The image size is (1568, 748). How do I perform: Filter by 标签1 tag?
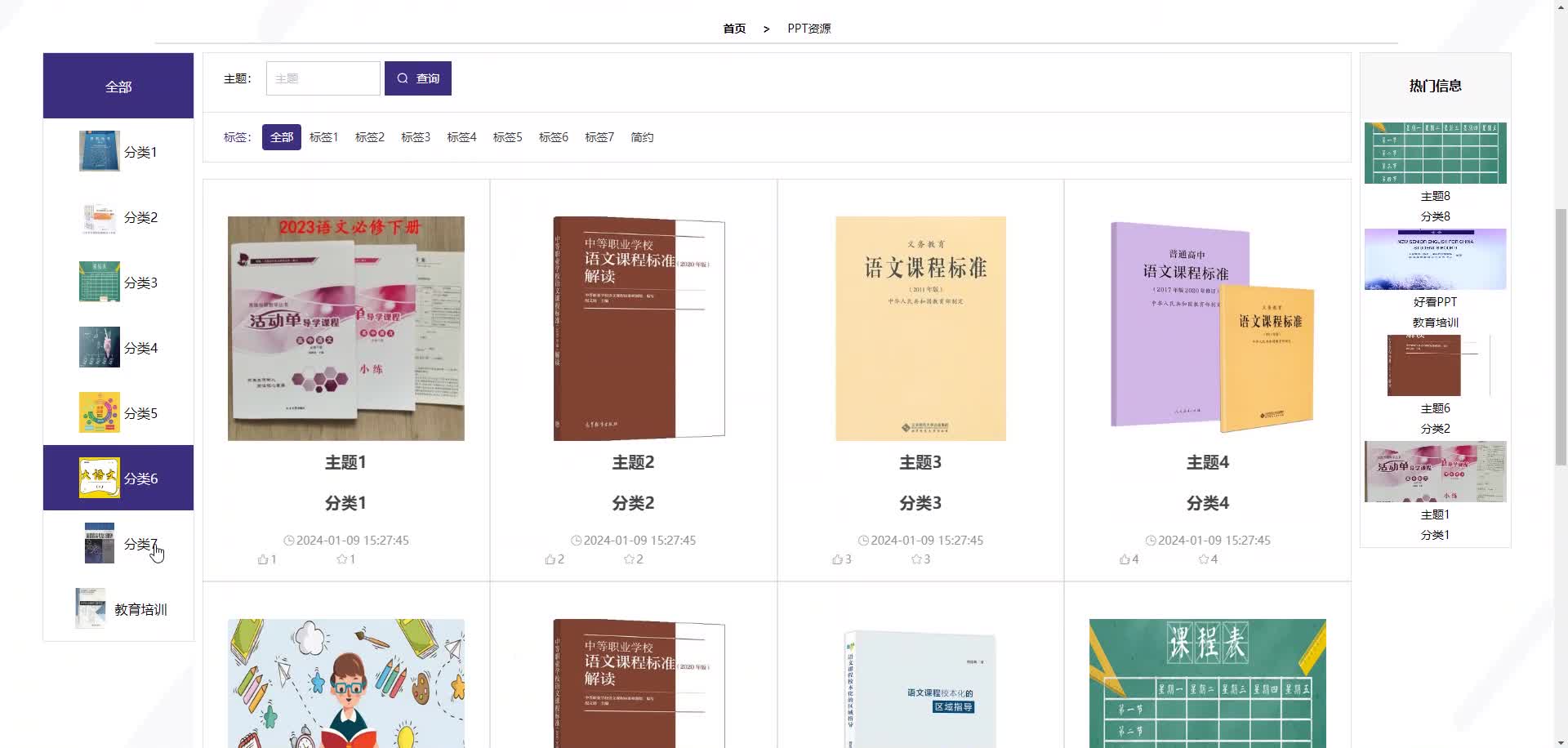tap(324, 137)
